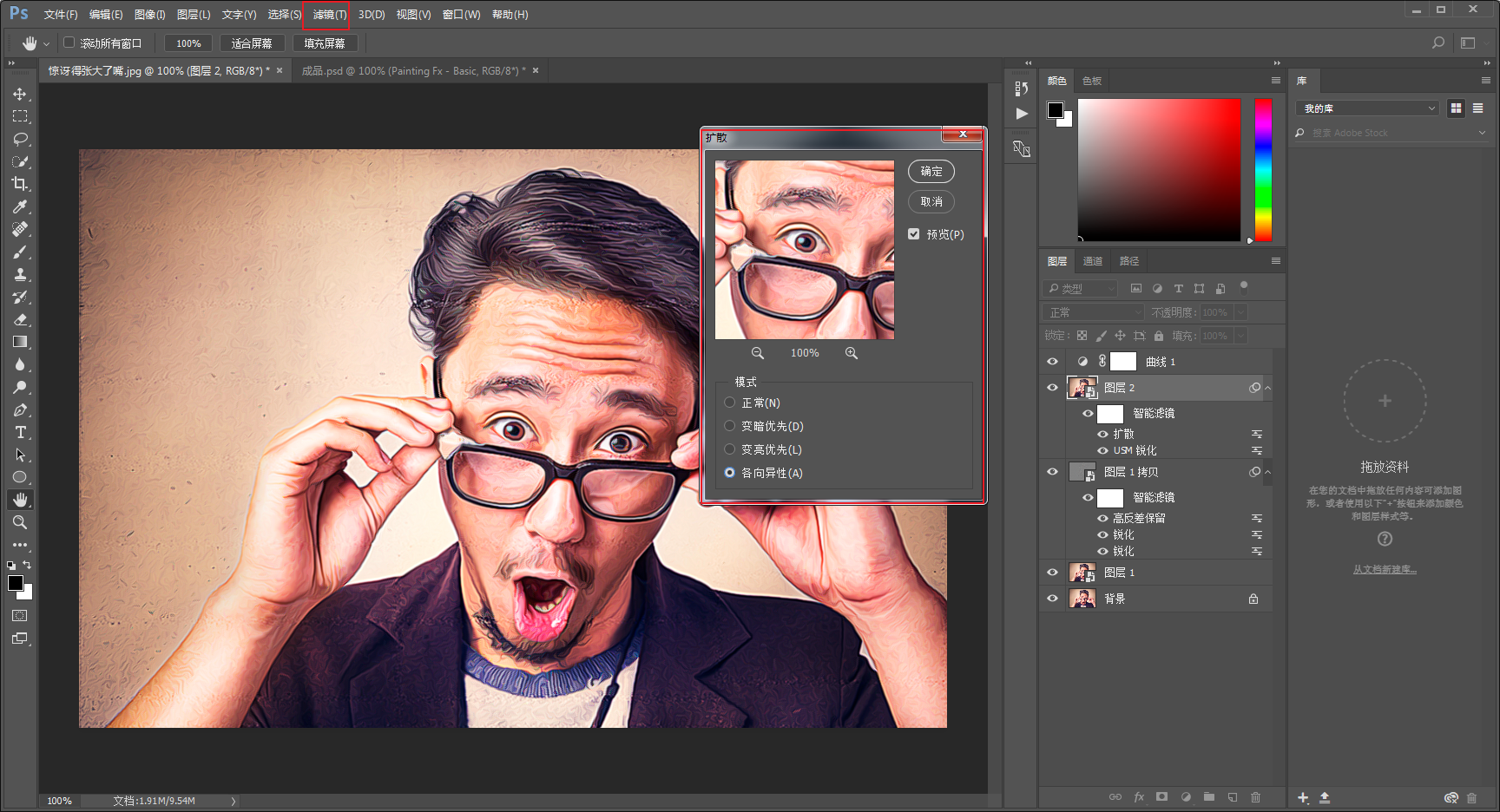The width and height of the screenshot is (1500, 812).
Task: Open the Layers panel options menu
Action: [x=1275, y=261]
